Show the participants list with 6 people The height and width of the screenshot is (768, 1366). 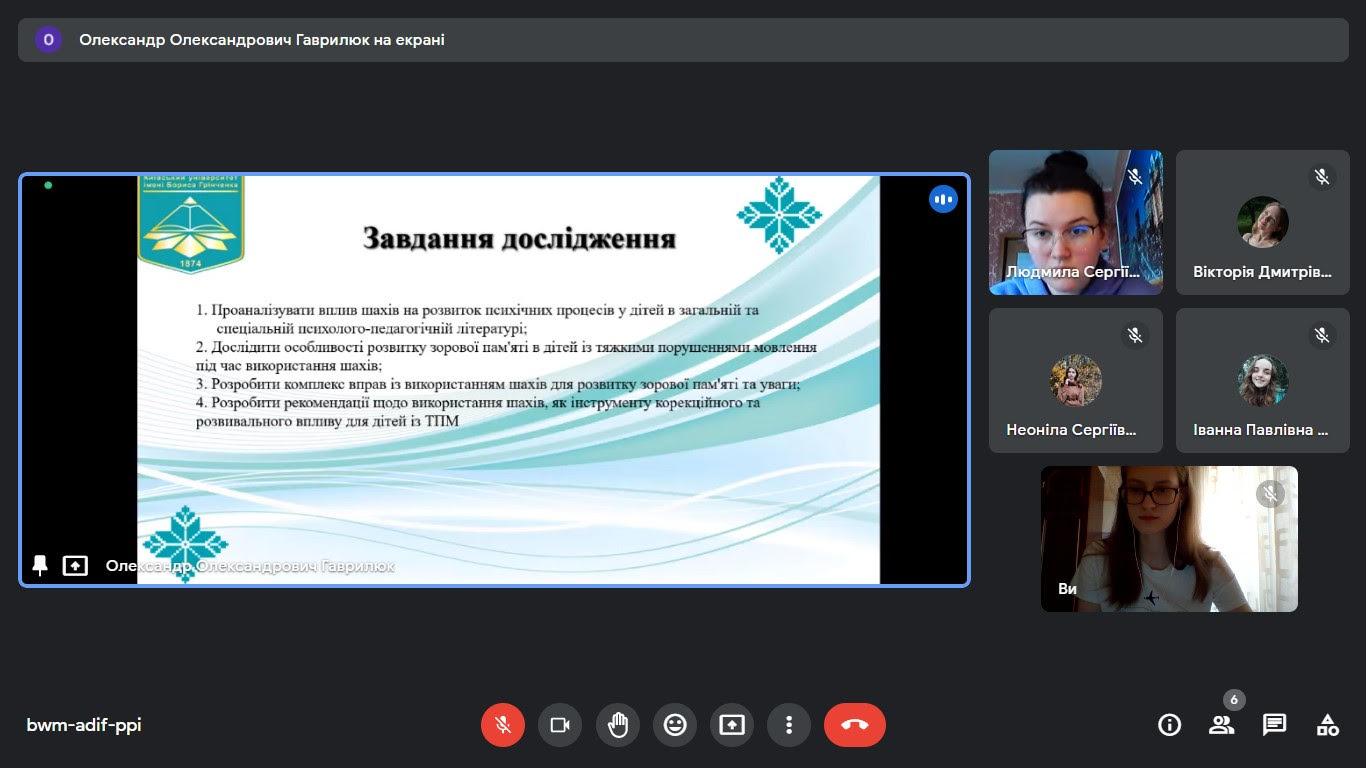[1221, 725]
